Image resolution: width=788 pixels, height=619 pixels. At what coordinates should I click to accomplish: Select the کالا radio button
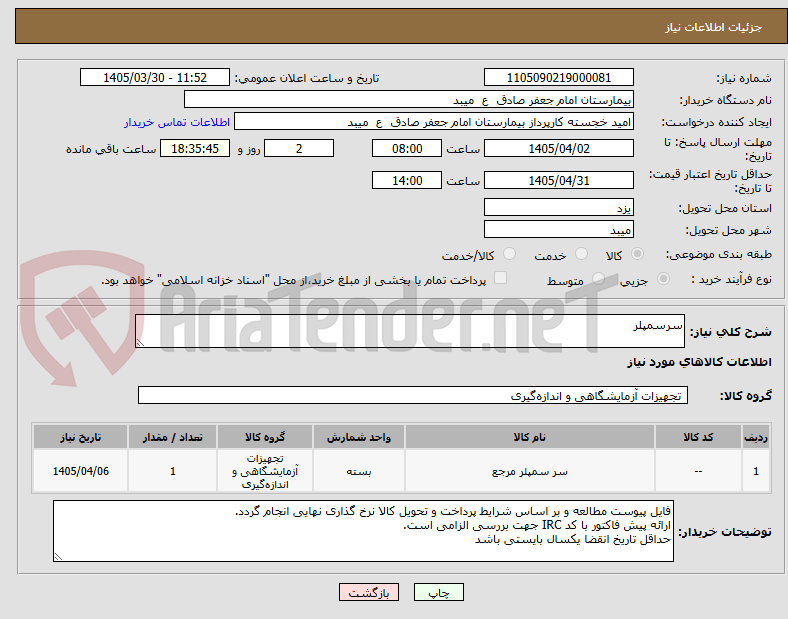(x=637, y=254)
